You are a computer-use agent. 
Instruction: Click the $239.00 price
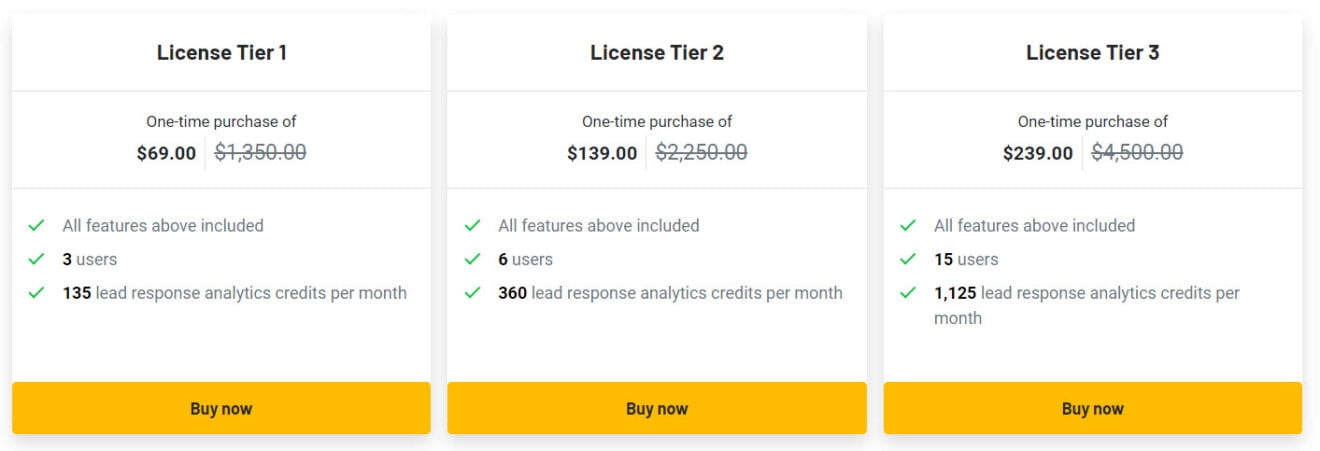(x=1037, y=153)
